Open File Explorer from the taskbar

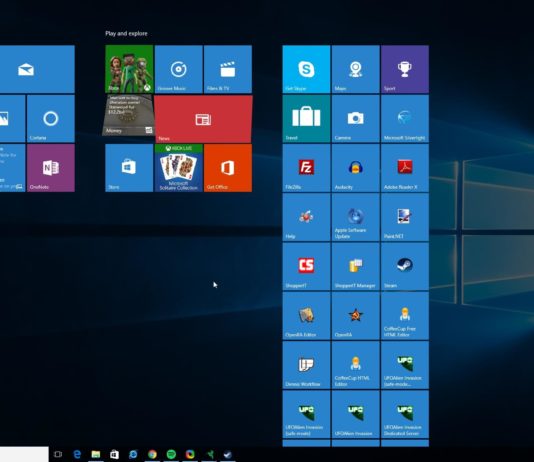point(96,454)
